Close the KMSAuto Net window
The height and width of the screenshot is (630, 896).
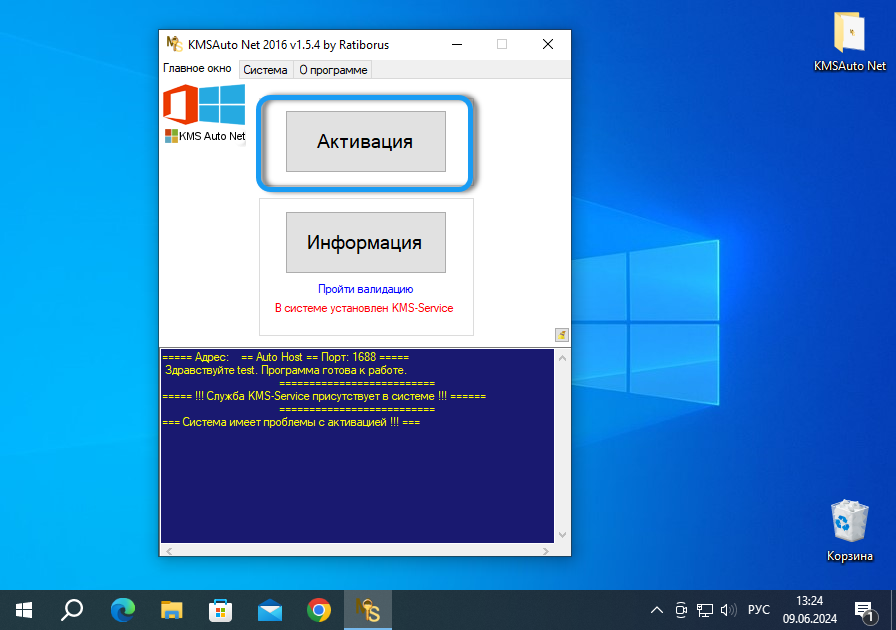(547, 45)
